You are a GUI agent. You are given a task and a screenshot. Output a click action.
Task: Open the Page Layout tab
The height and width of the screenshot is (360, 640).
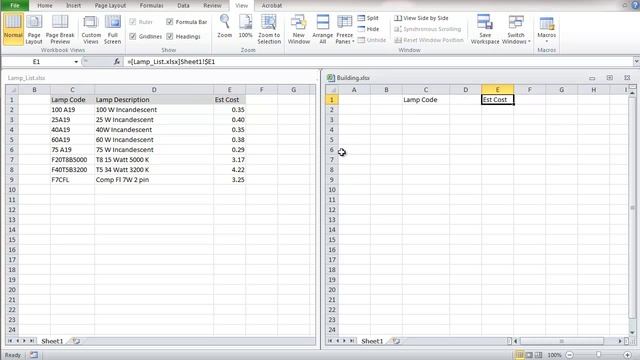coord(110,5)
